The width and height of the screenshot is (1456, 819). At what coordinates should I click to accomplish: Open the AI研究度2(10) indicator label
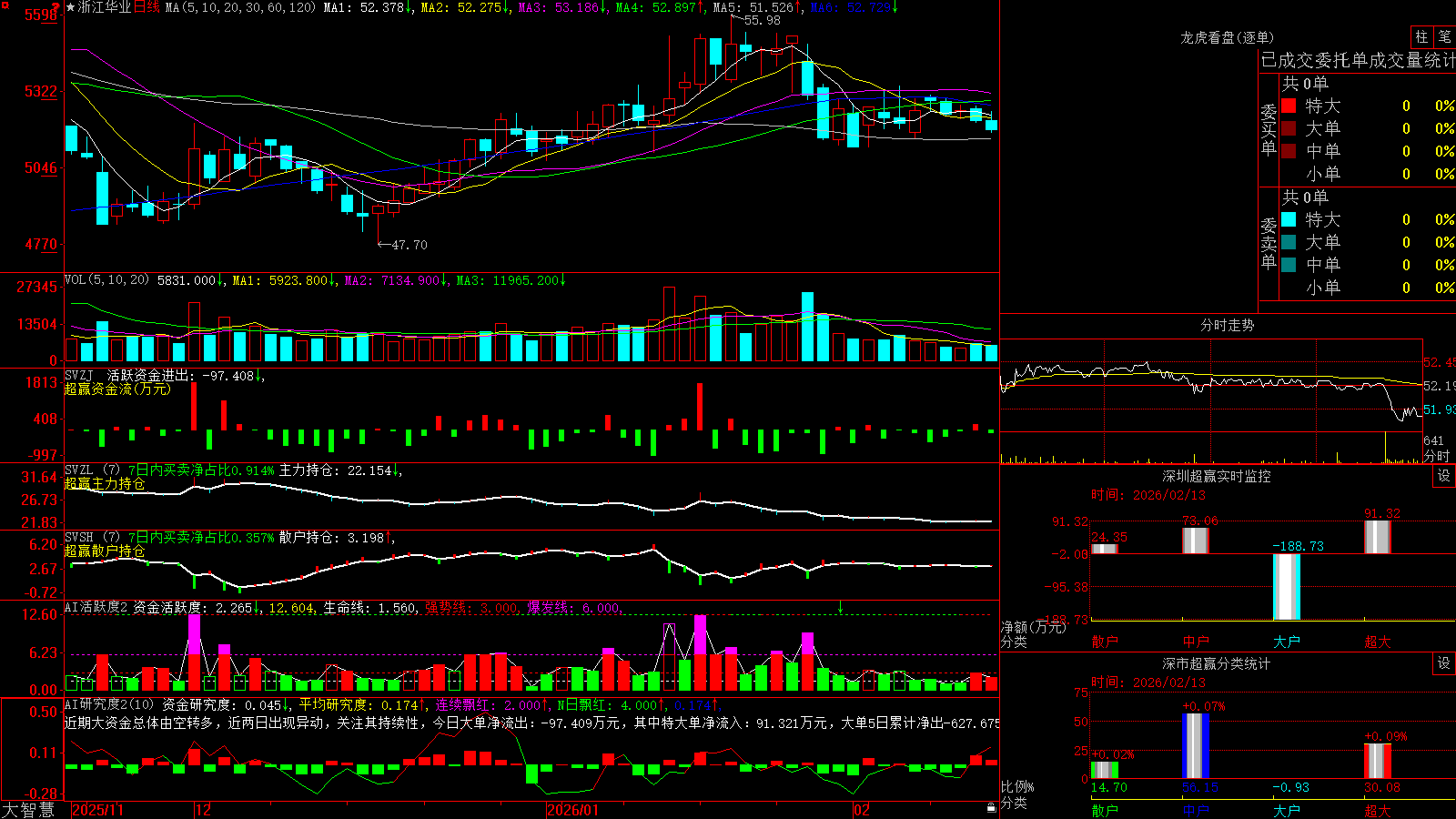click(110, 704)
